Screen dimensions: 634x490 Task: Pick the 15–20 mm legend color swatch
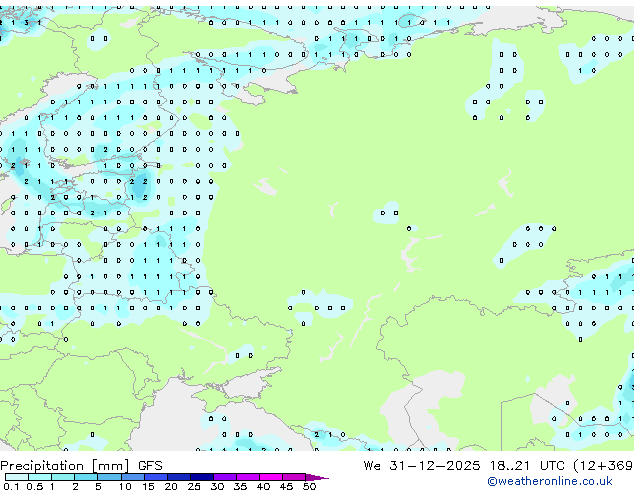click(155, 477)
